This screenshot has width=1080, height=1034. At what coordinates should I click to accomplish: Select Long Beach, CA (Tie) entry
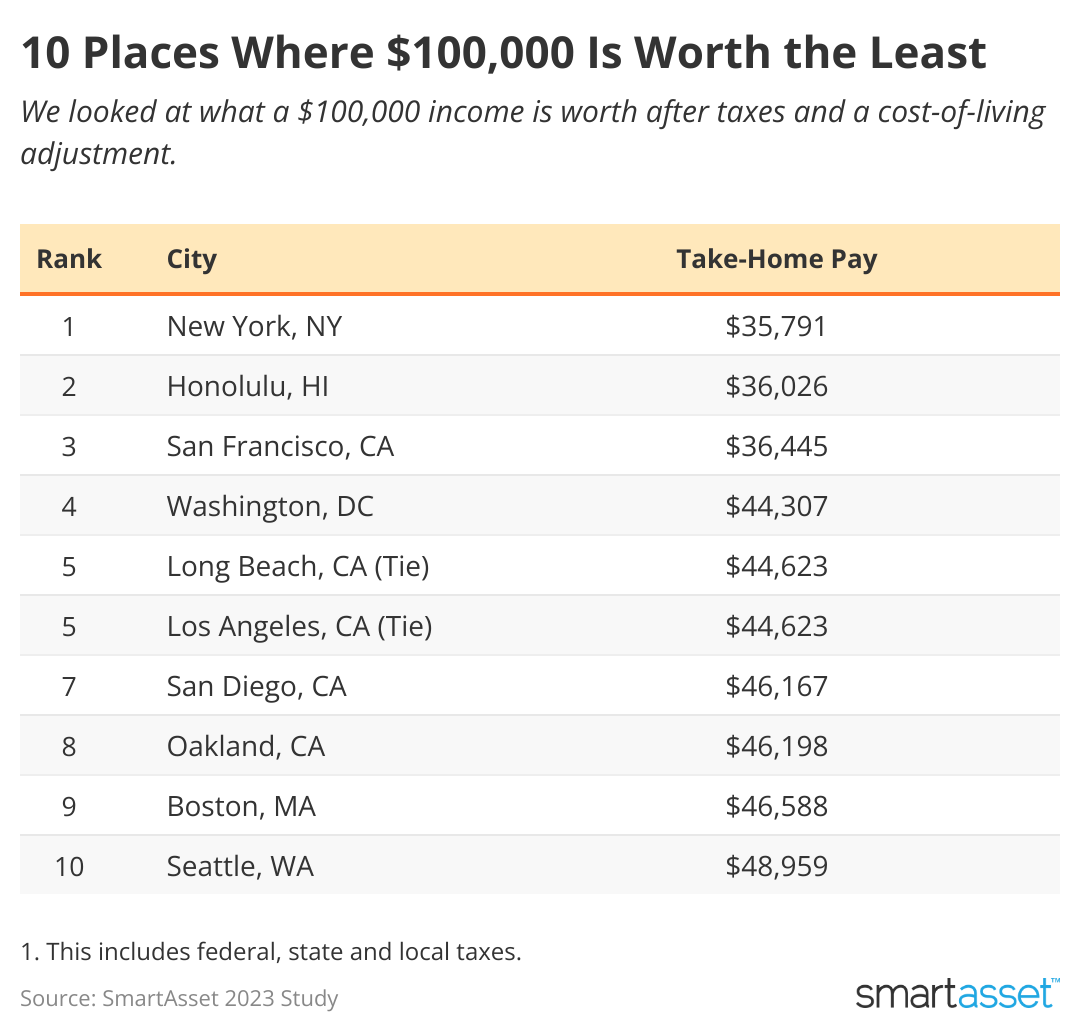(297, 566)
